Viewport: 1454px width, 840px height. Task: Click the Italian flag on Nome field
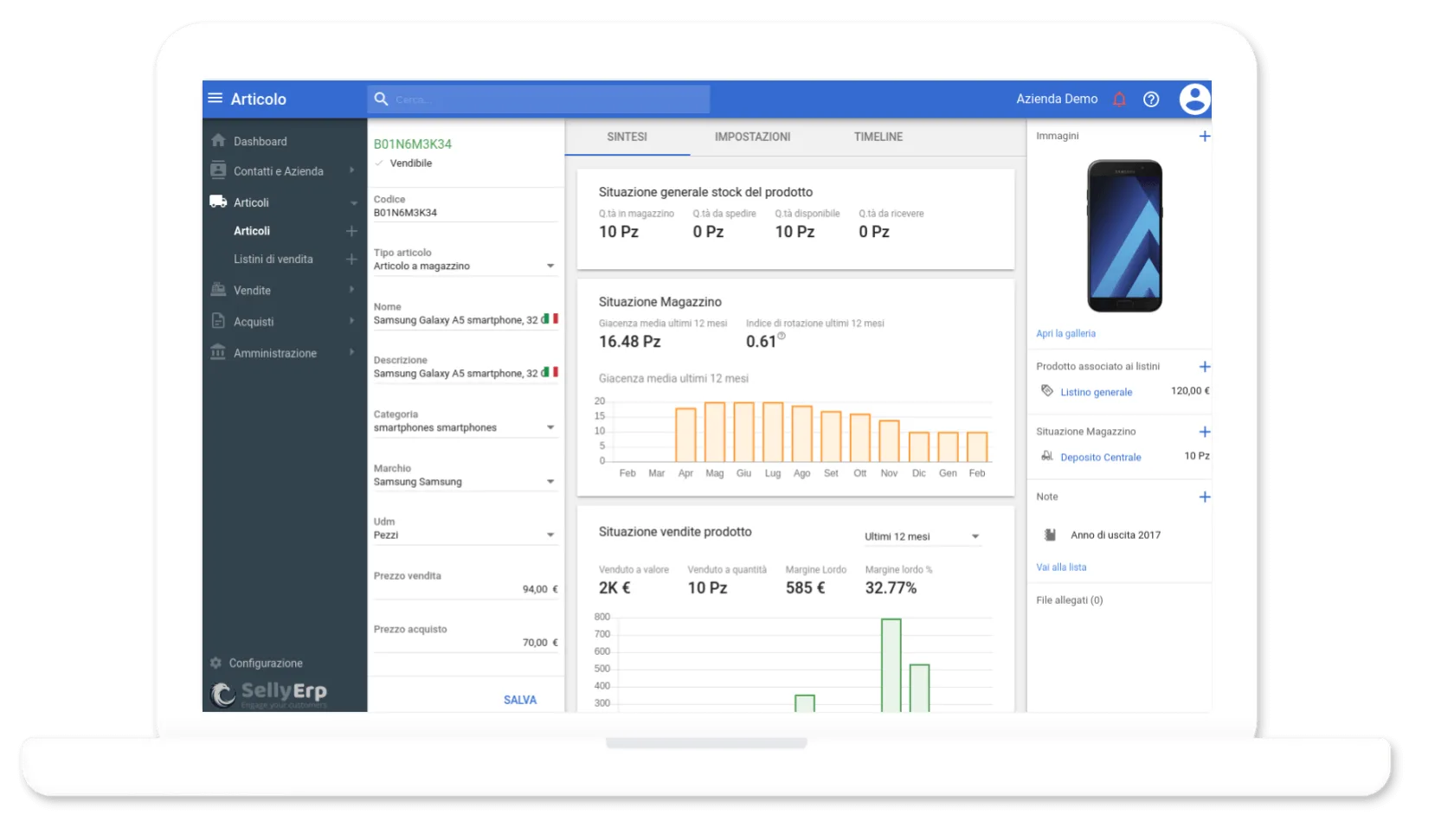[550, 319]
